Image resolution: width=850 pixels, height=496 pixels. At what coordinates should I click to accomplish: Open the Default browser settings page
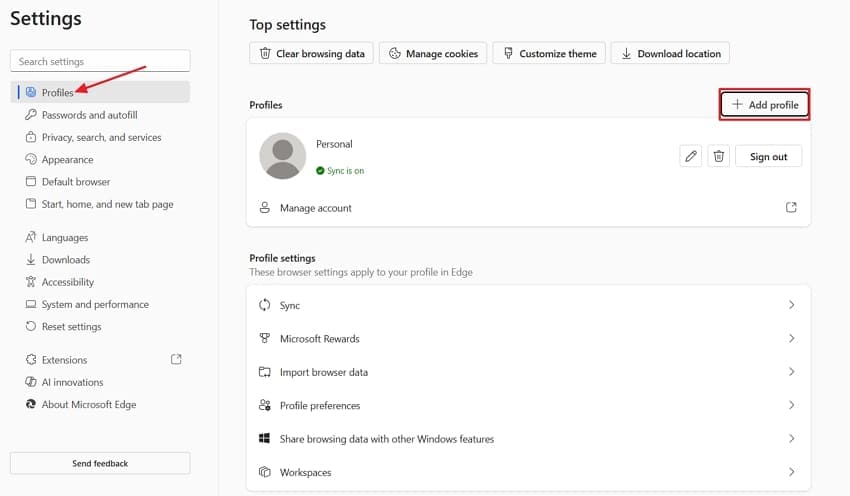tap(100, 182)
